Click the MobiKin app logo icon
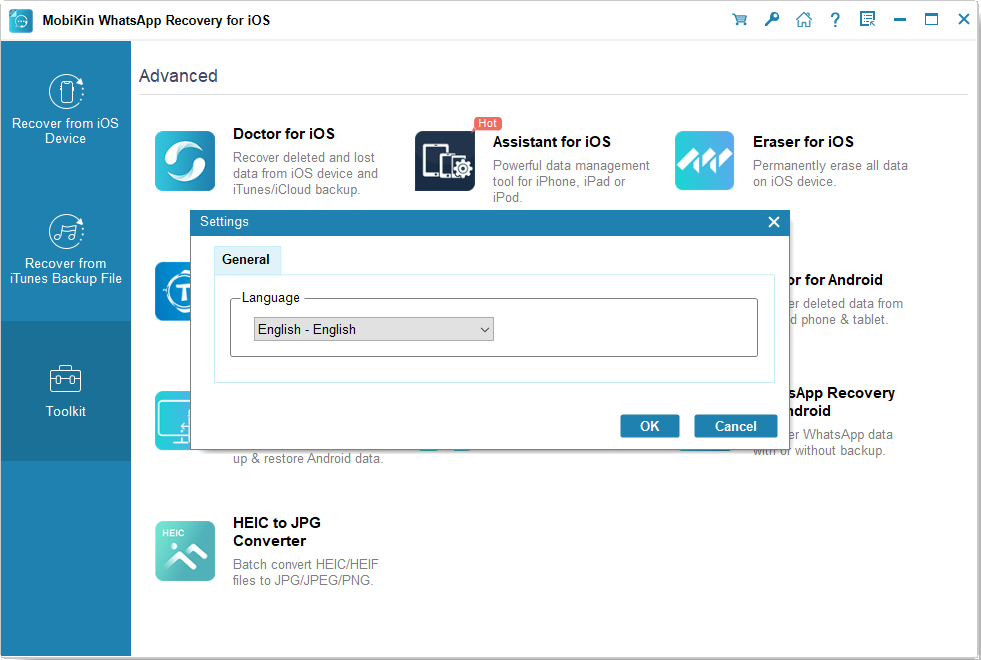The height and width of the screenshot is (660, 981). tap(21, 21)
